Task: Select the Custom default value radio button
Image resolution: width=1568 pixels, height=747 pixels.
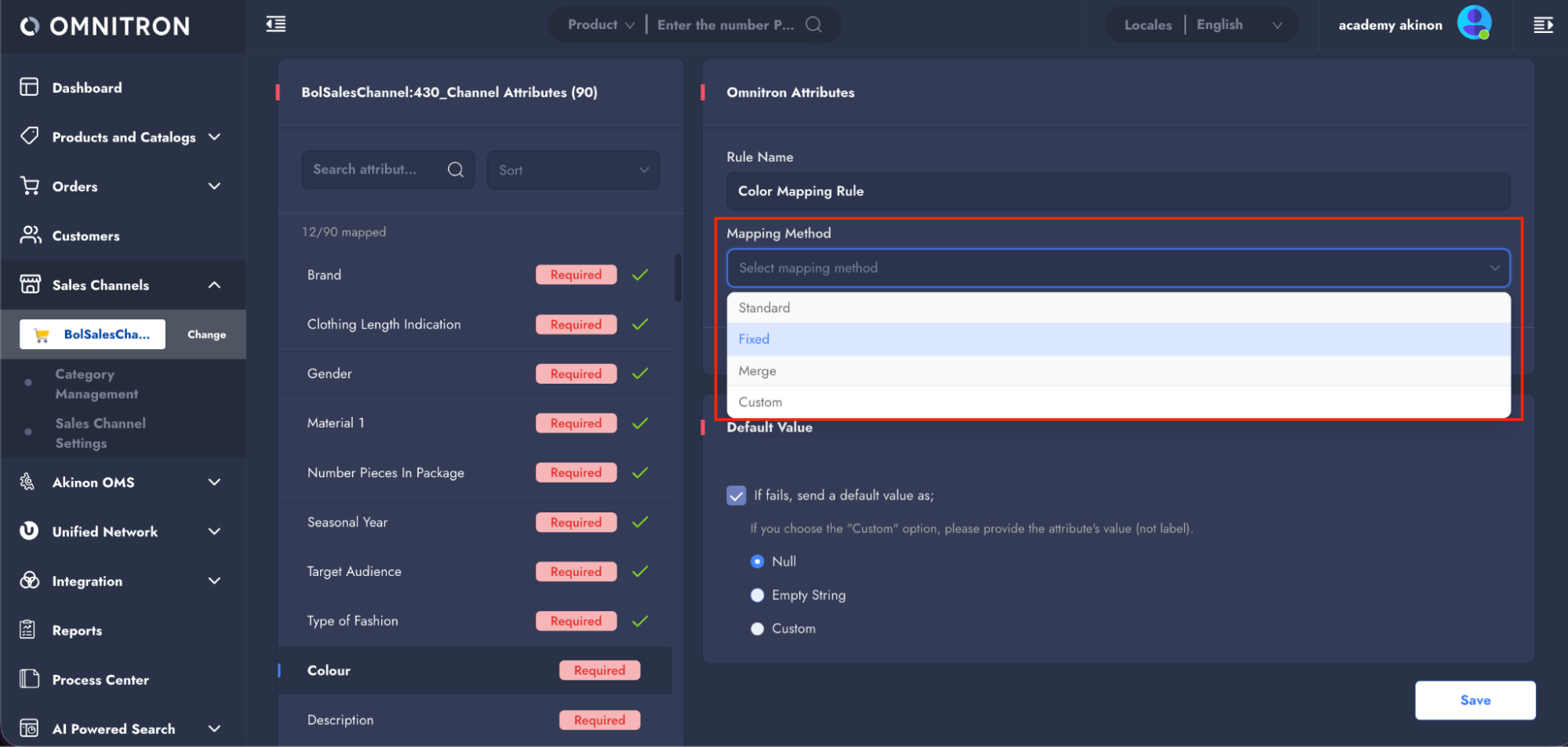Action: click(x=757, y=629)
